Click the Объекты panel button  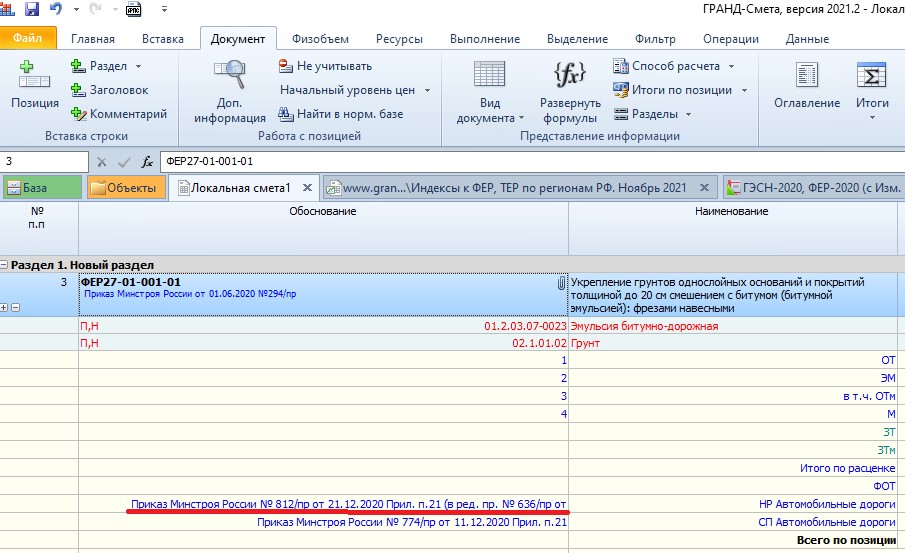(x=123, y=187)
